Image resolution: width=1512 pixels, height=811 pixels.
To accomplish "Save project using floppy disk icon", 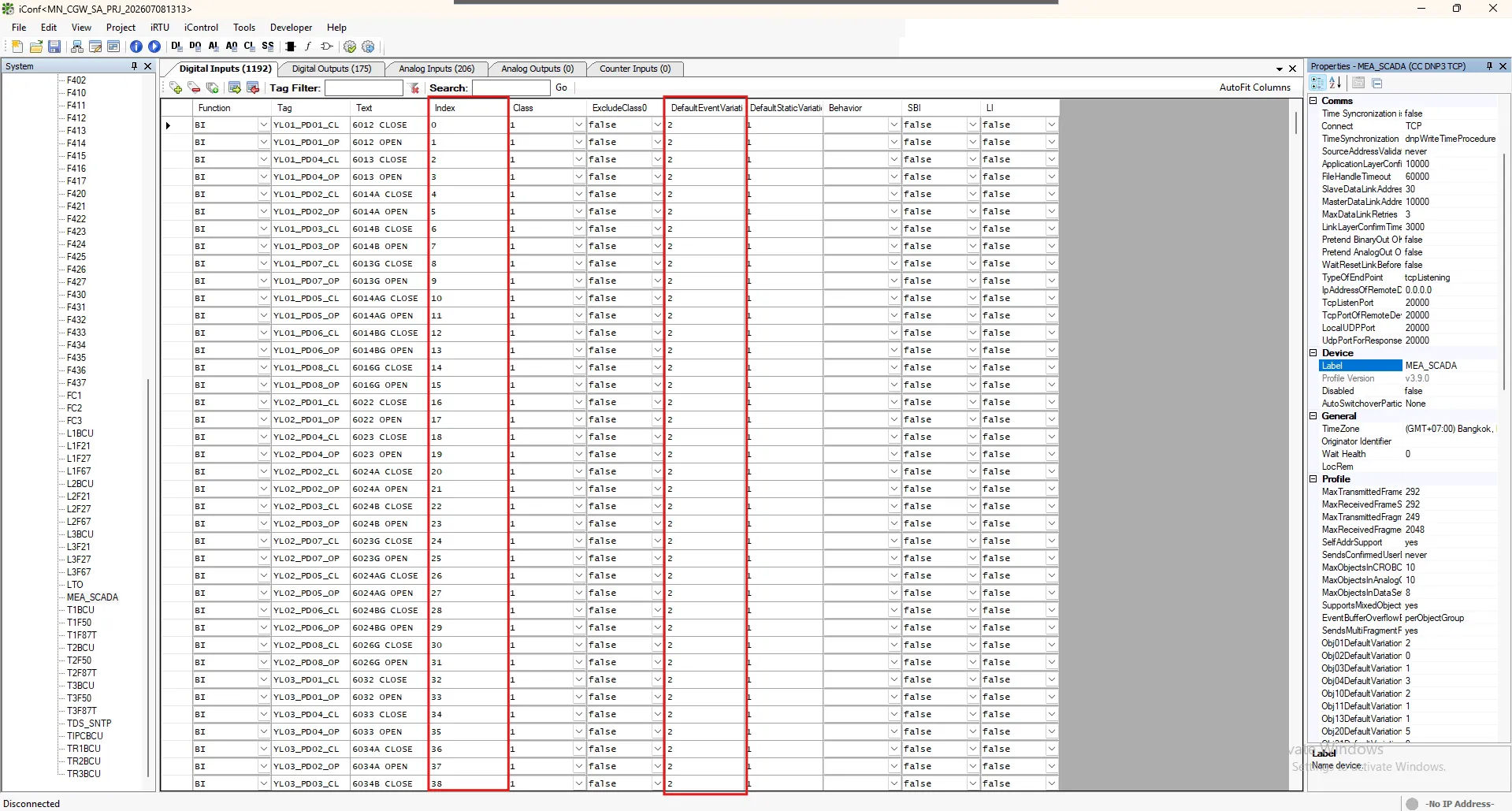I will 54,47.
